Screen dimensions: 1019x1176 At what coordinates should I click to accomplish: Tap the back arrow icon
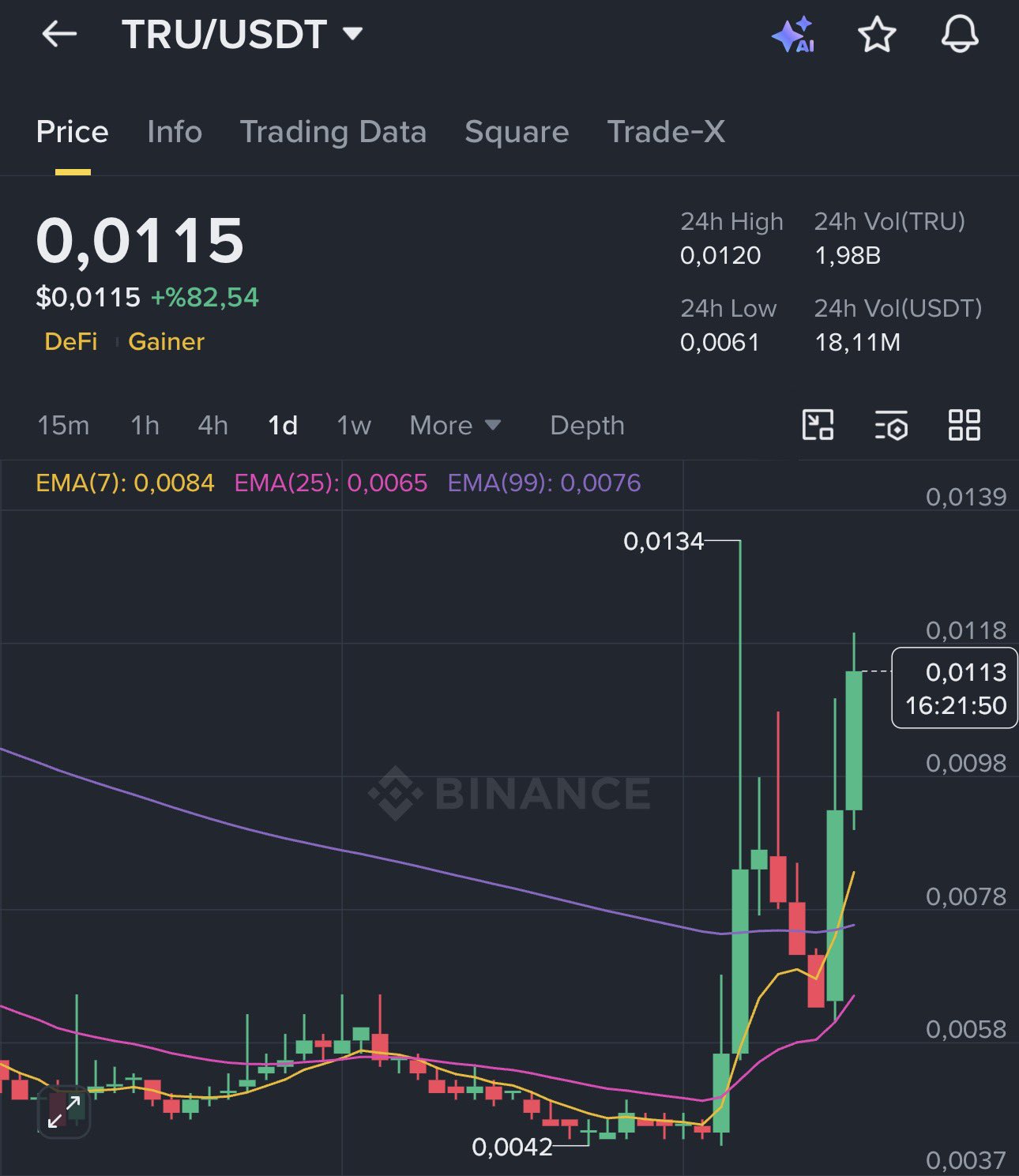59,34
